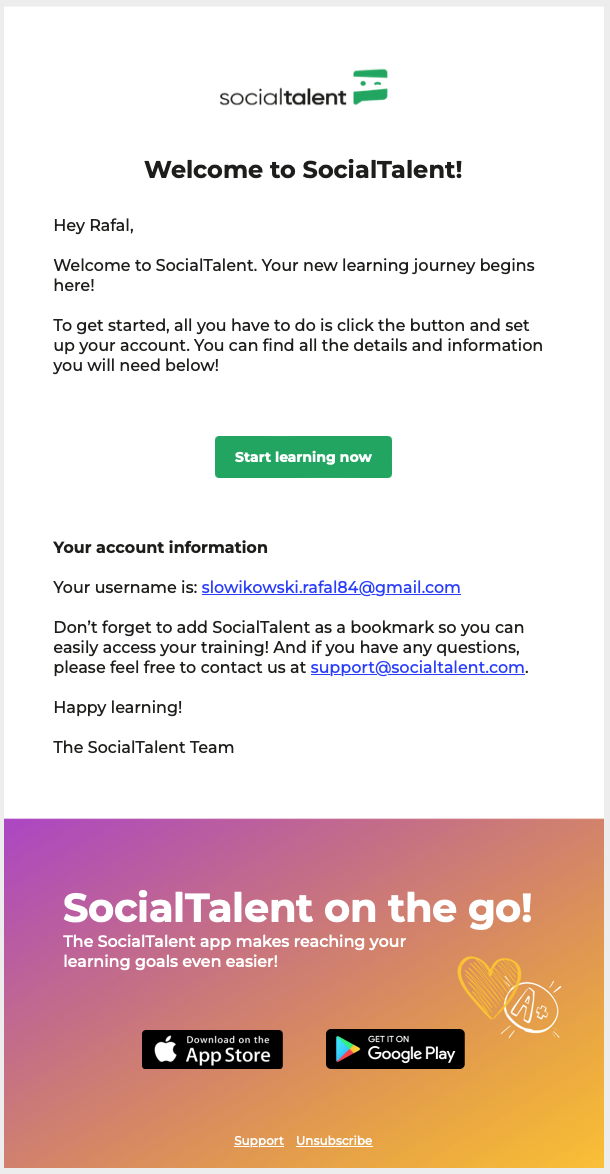Screen dimensions: 610x1174
Task: Open the Support footer link
Action: pos(259,1141)
